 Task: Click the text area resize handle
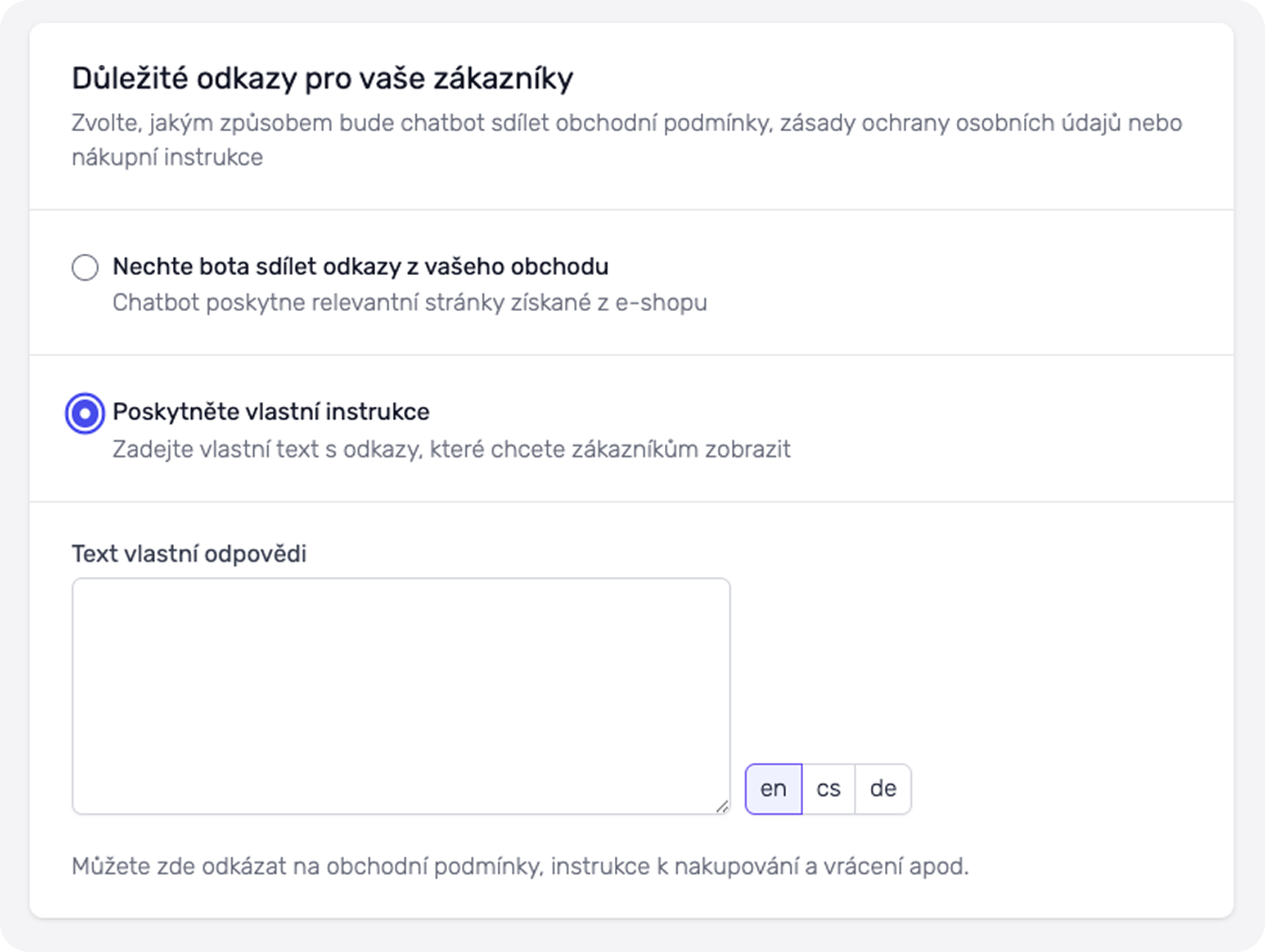click(722, 807)
